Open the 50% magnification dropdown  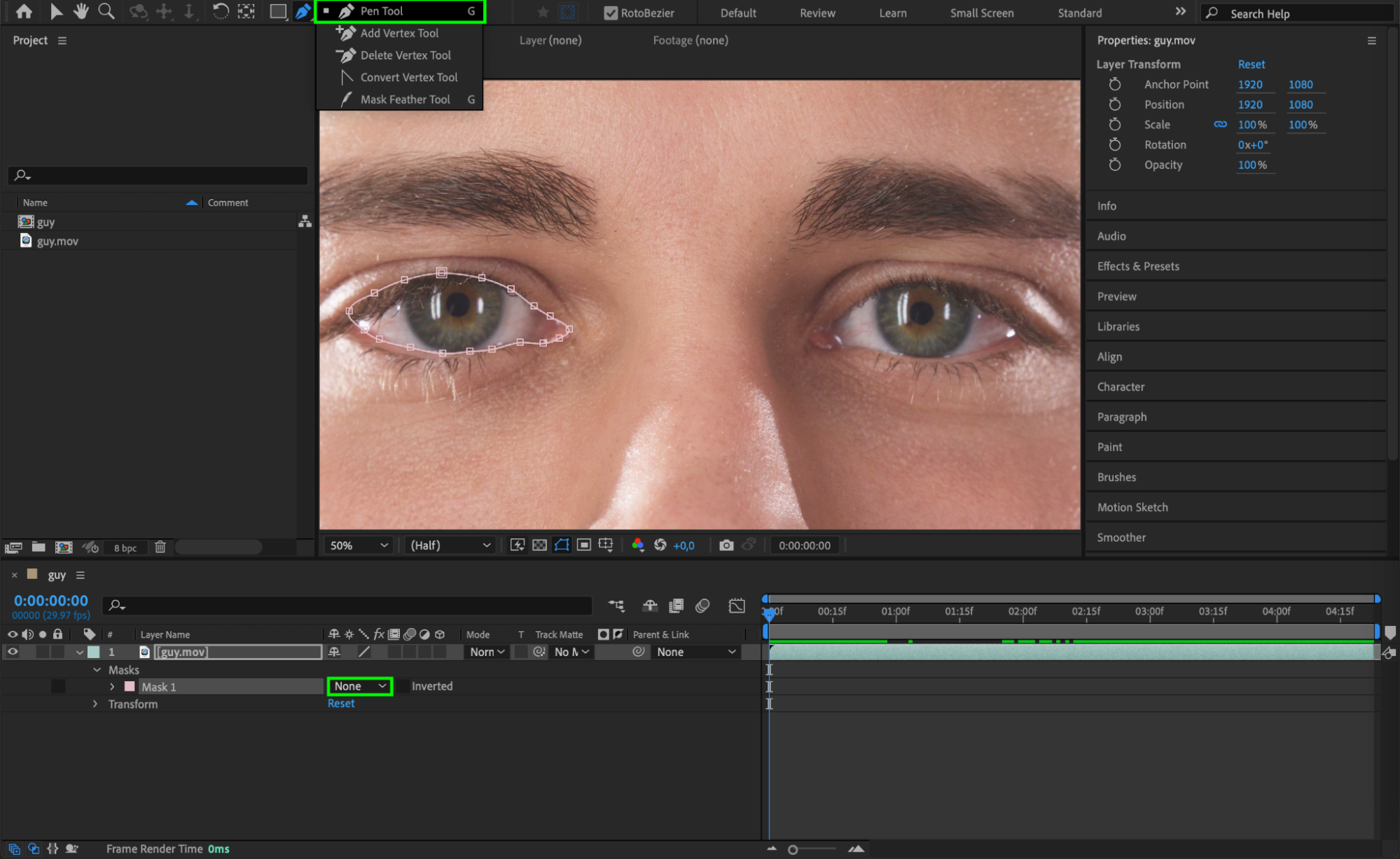click(x=359, y=545)
